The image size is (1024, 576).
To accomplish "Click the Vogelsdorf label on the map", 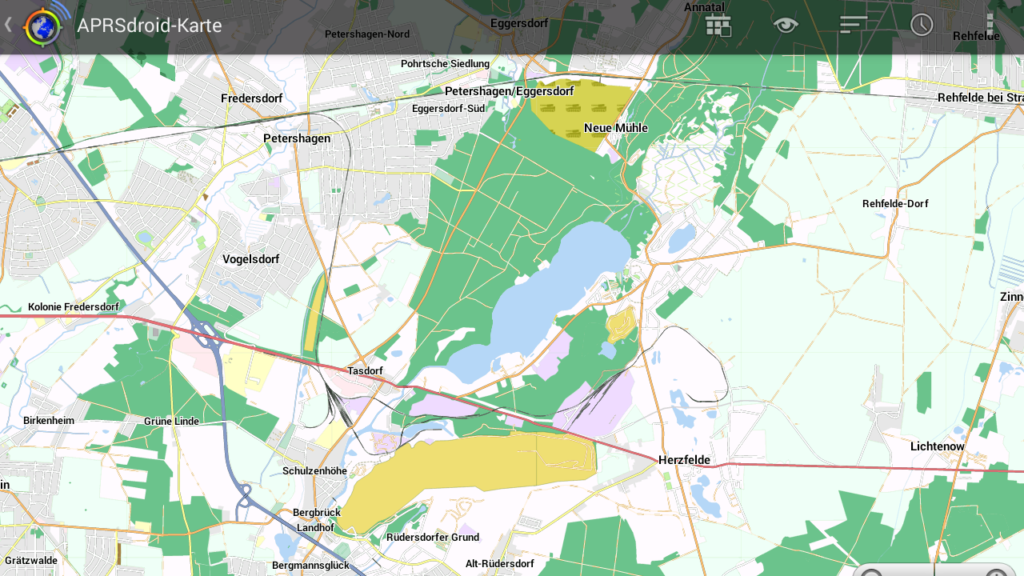I will [251, 259].
